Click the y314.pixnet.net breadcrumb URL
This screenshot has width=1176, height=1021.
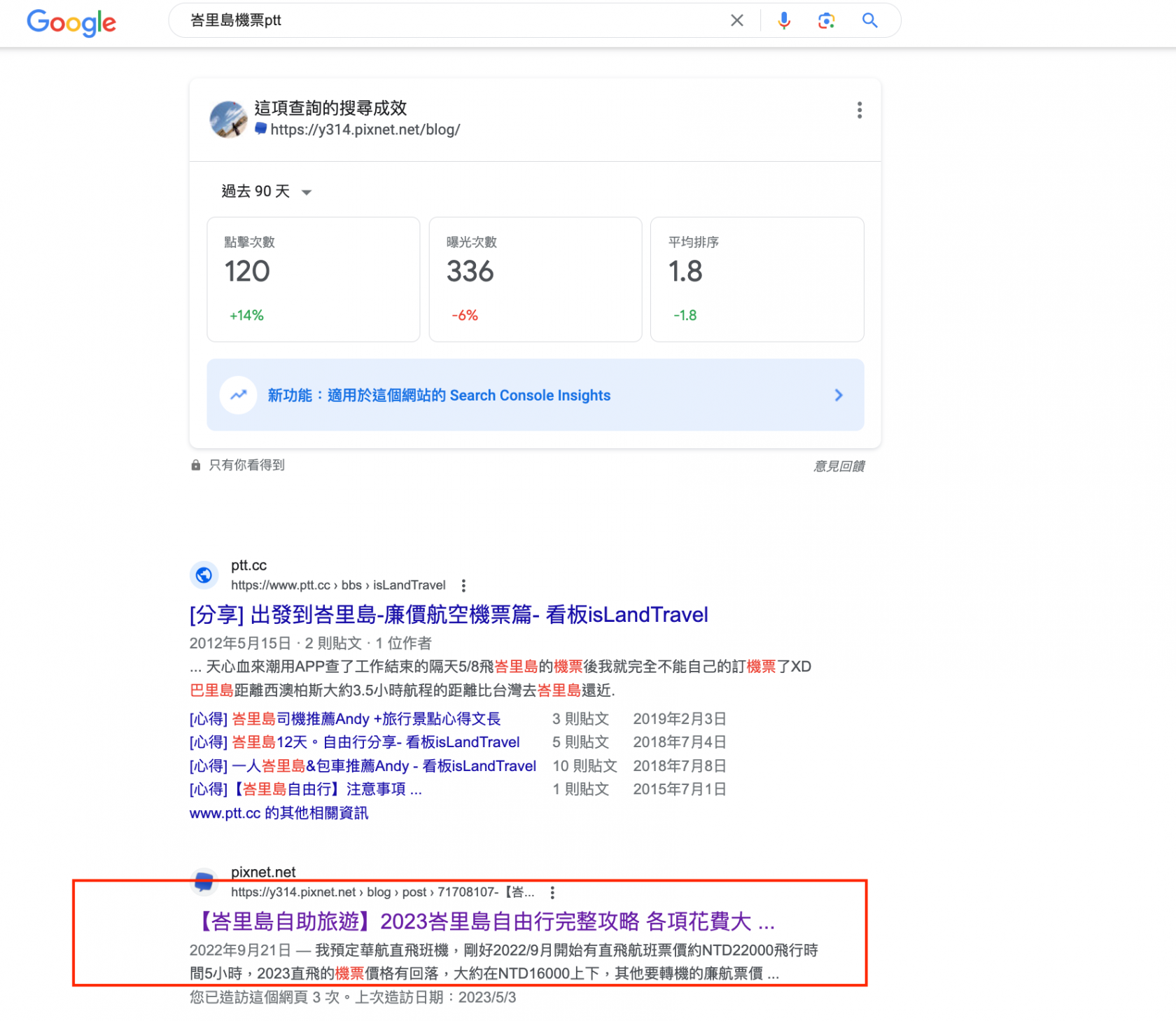point(382,892)
